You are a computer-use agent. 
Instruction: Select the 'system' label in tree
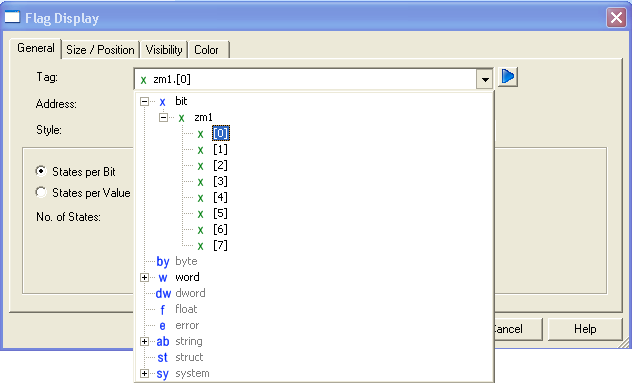[x=192, y=373]
